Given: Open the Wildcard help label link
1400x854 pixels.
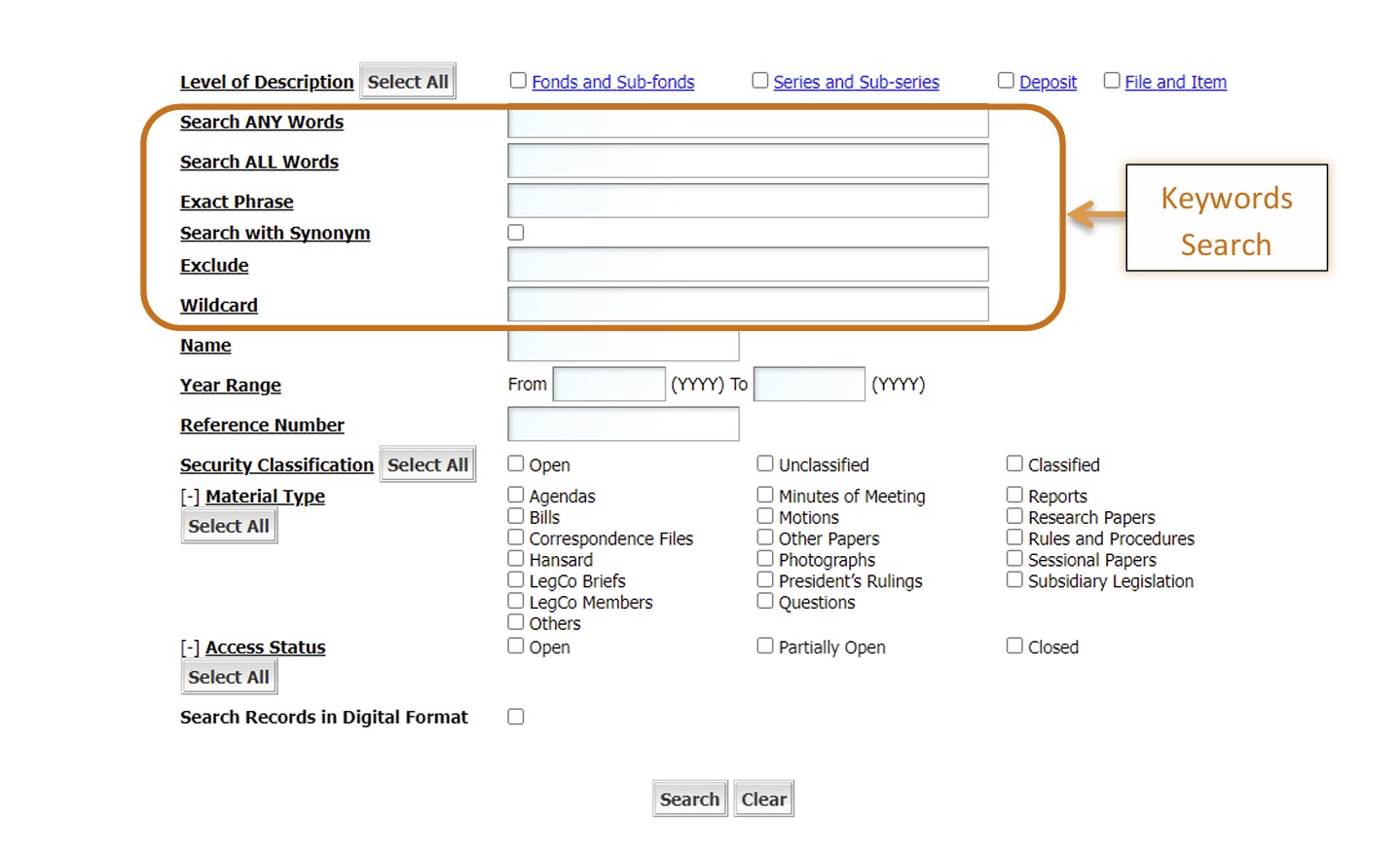Looking at the screenshot, I should tap(219, 306).
